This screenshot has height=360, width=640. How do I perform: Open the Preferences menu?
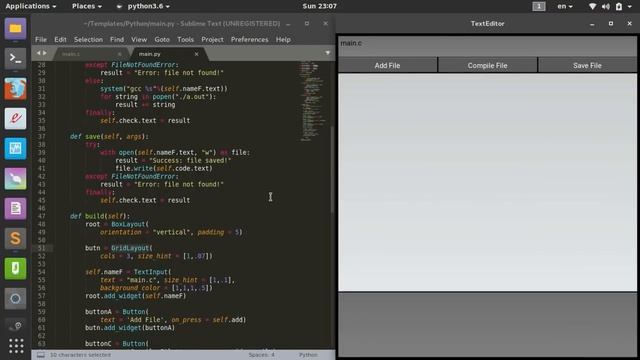click(x=249, y=40)
